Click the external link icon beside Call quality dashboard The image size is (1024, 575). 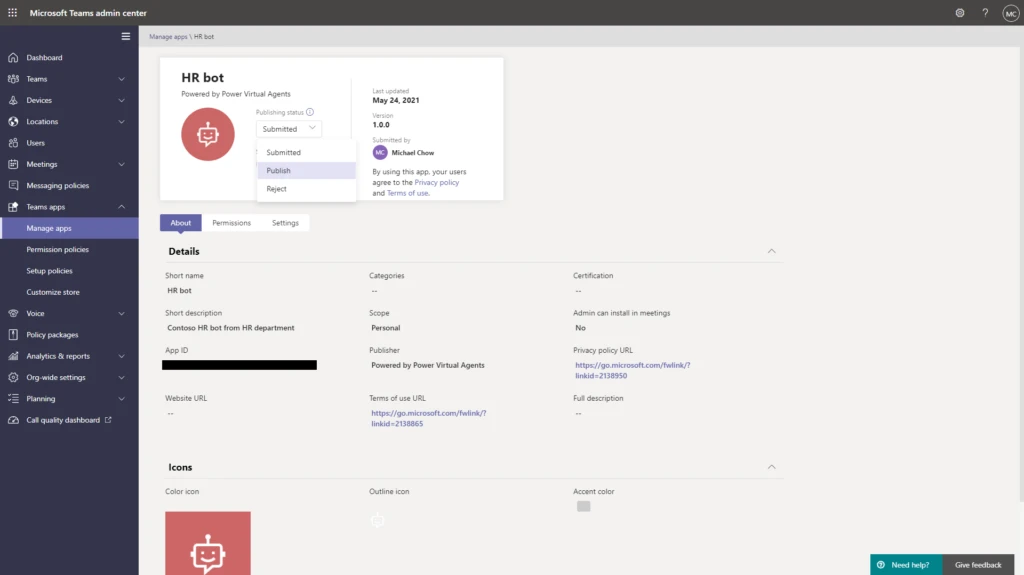pyautogui.click(x=108, y=419)
